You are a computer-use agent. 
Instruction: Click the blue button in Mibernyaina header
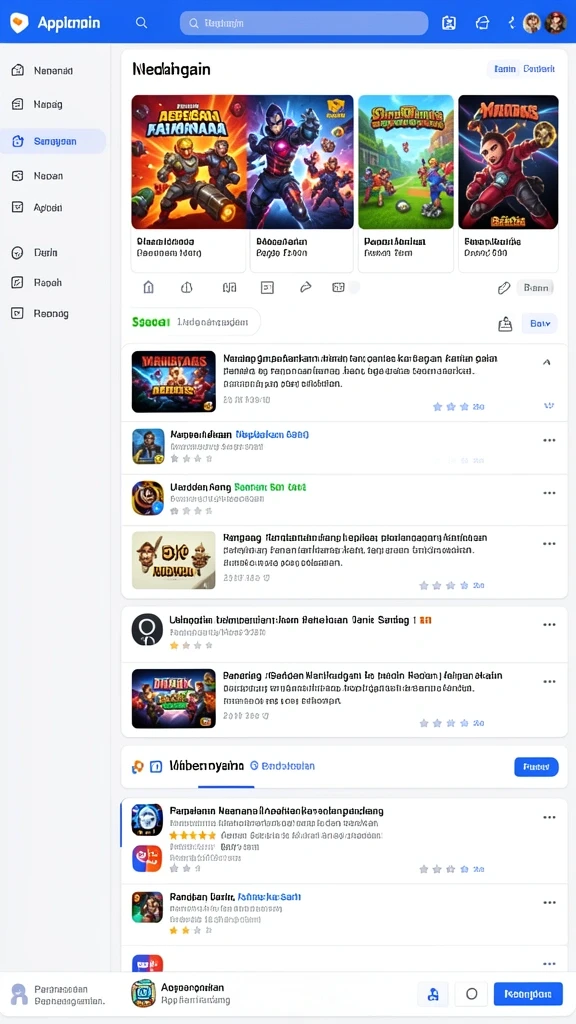click(536, 767)
